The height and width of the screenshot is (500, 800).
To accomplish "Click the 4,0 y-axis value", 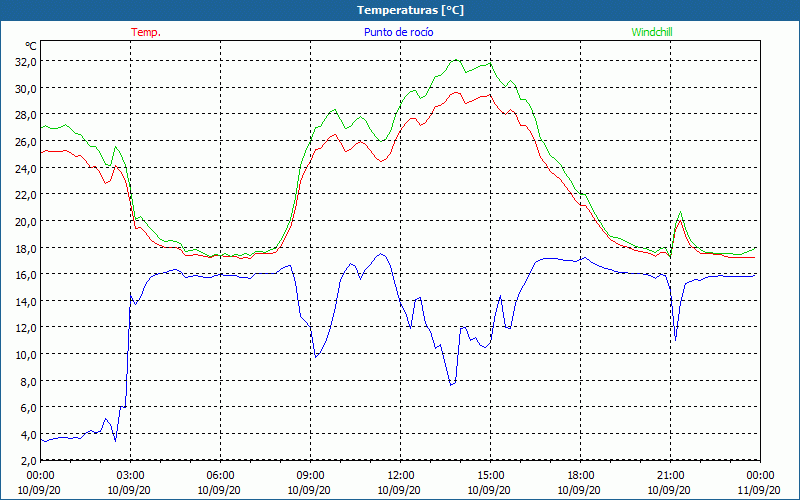I will [28, 434].
